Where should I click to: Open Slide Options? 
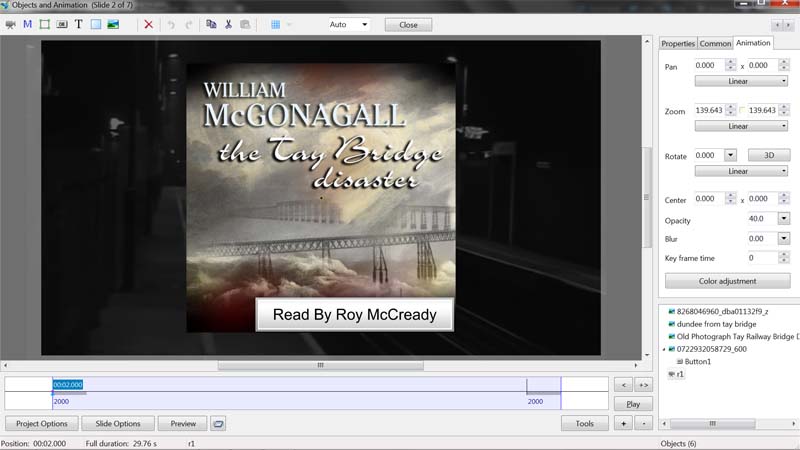click(118, 423)
